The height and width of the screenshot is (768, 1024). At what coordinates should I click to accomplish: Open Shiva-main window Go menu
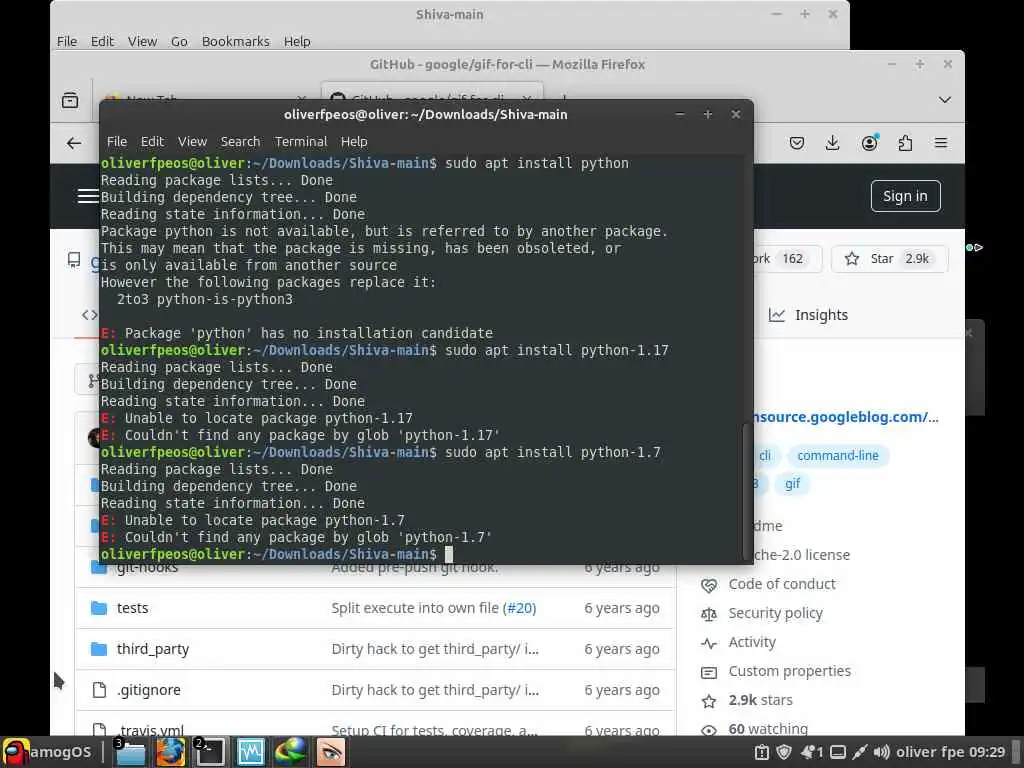click(x=179, y=41)
